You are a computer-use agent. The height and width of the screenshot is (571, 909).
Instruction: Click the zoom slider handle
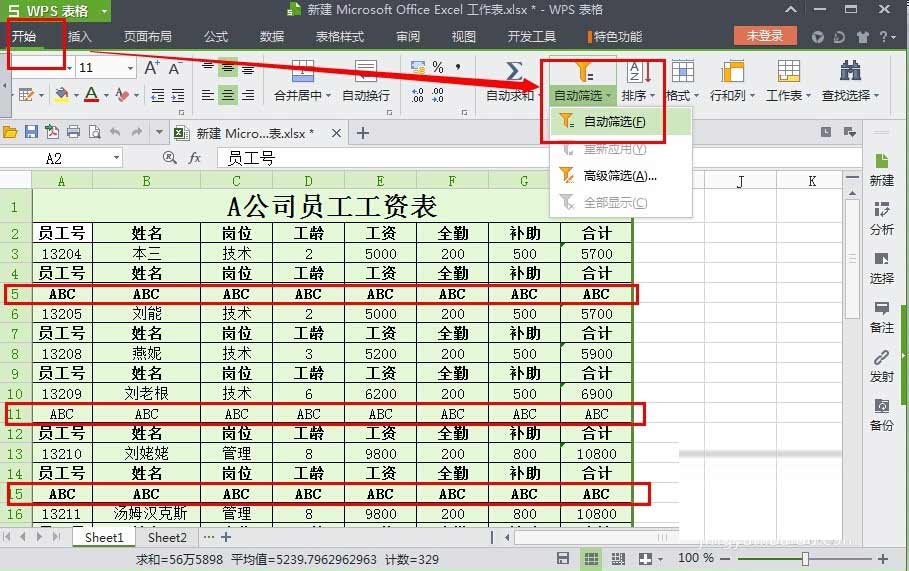(x=806, y=558)
